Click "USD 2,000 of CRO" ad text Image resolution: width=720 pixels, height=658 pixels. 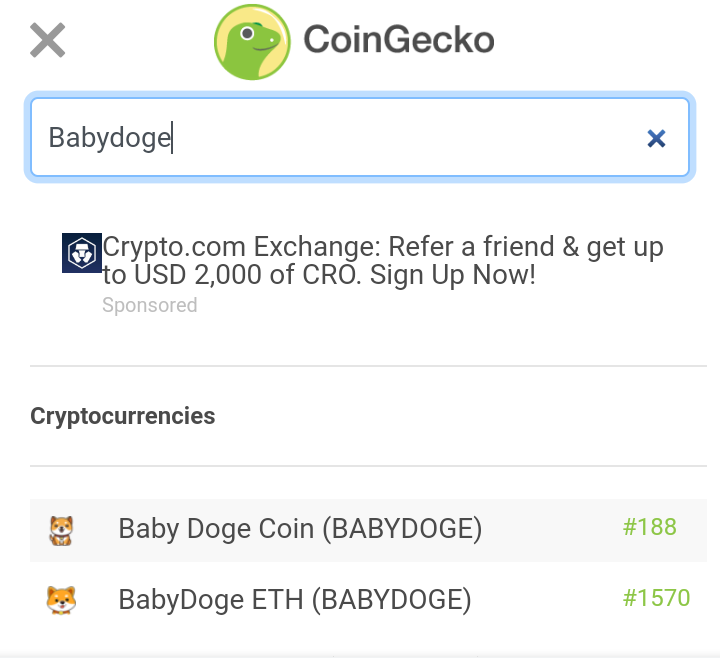[x=245, y=275]
